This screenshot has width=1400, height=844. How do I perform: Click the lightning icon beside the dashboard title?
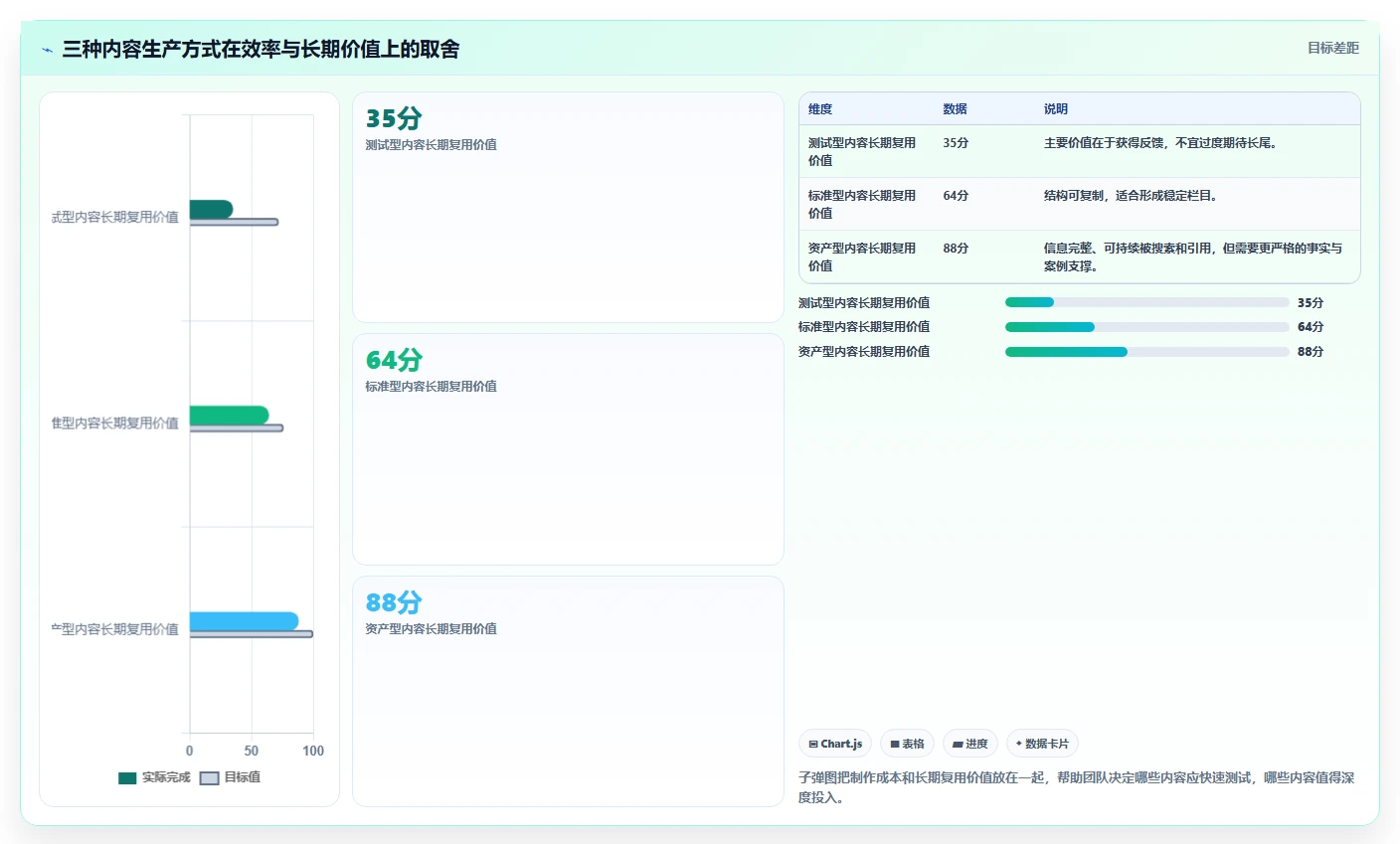tap(47, 50)
